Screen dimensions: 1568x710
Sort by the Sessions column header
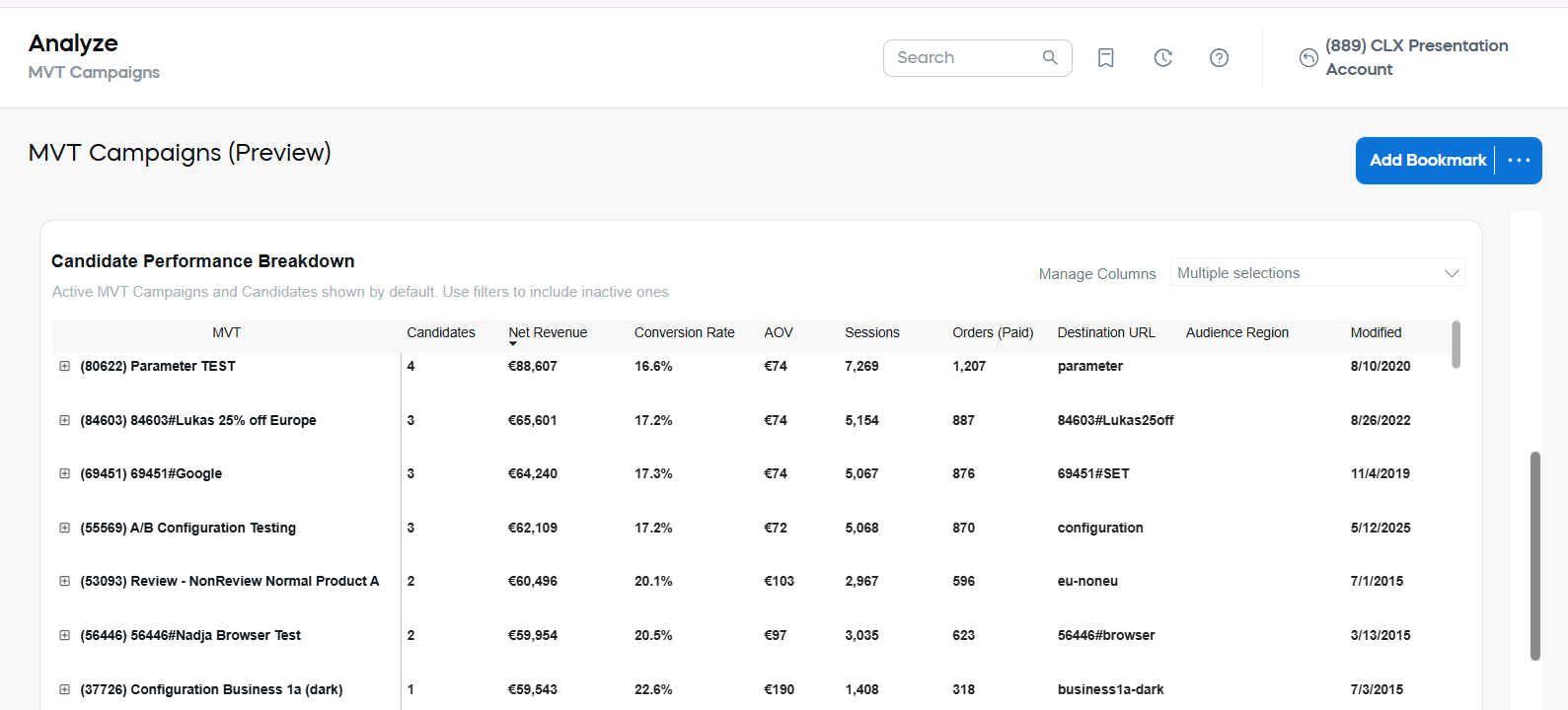(x=872, y=332)
